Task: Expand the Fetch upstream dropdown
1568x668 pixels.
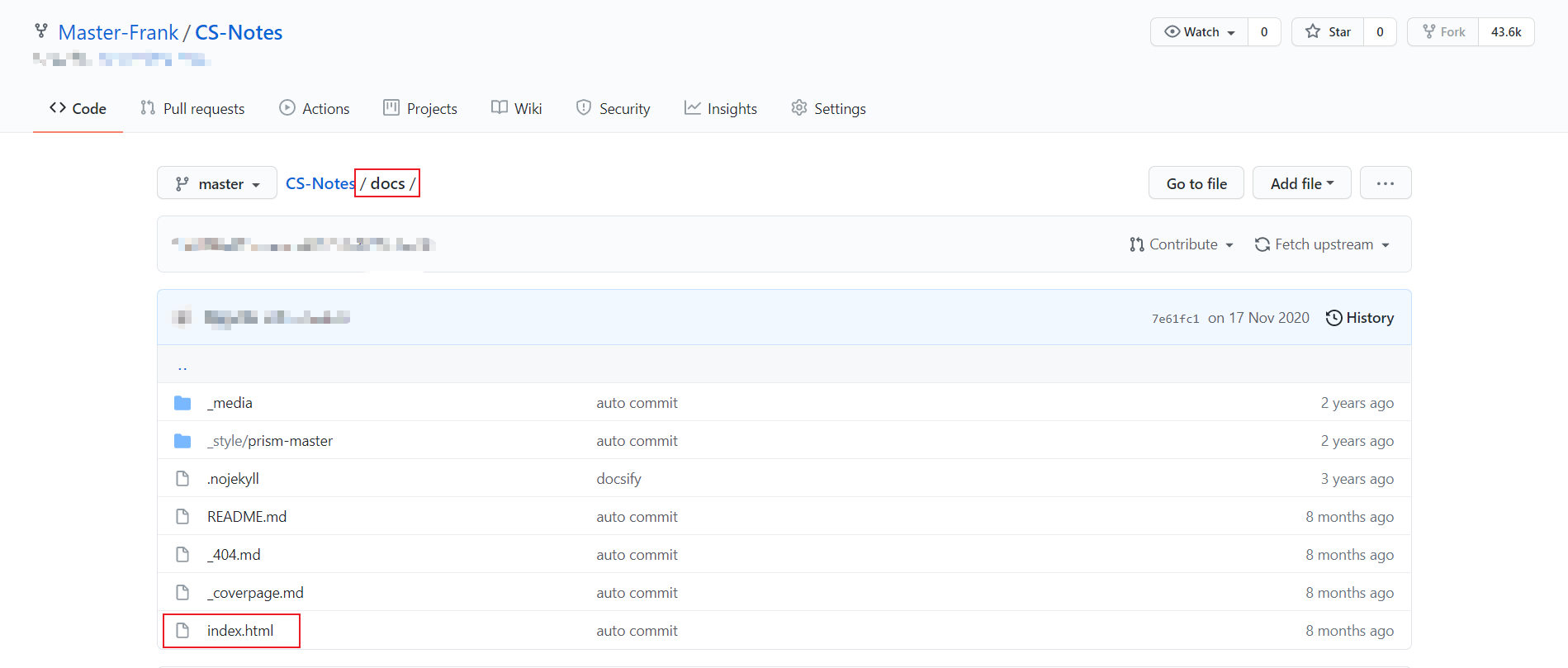Action: 1322,244
